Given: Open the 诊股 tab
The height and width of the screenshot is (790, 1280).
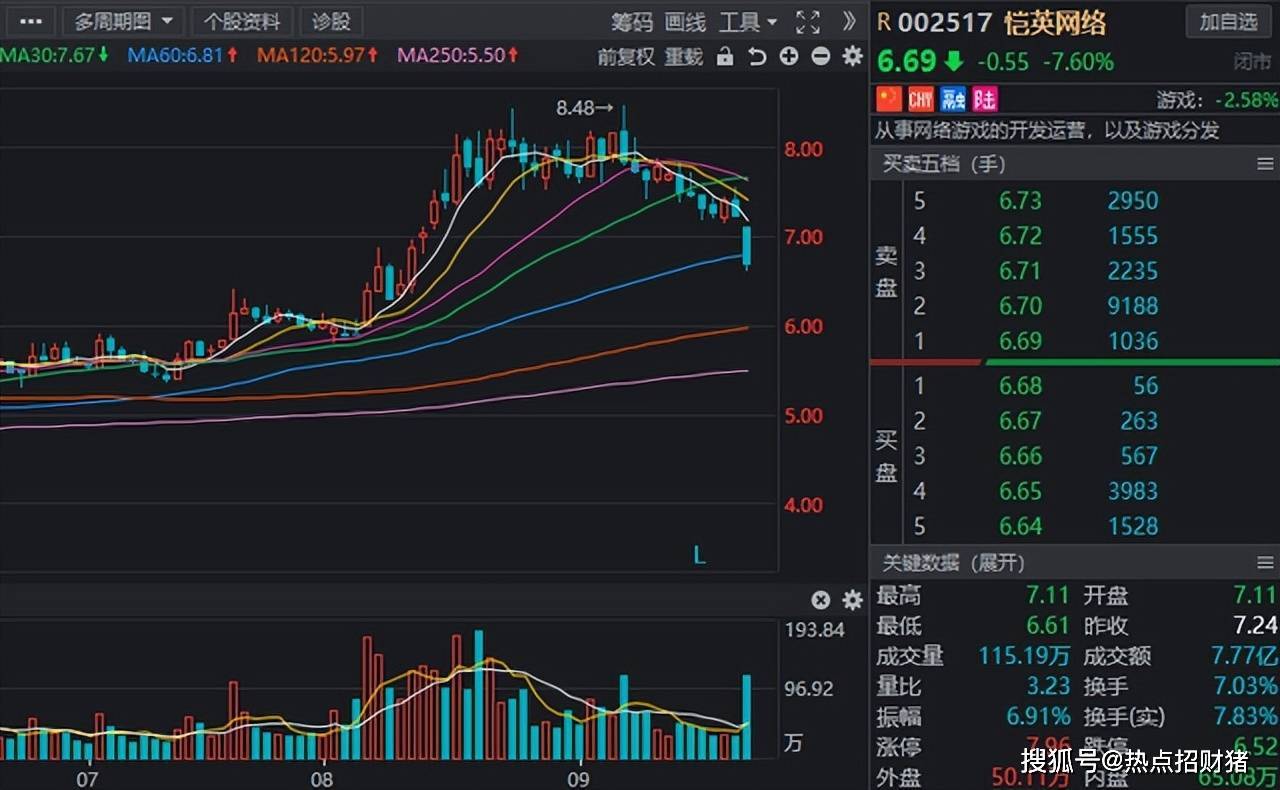Looking at the screenshot, I should pyautogui.click(x=331, y=21).
